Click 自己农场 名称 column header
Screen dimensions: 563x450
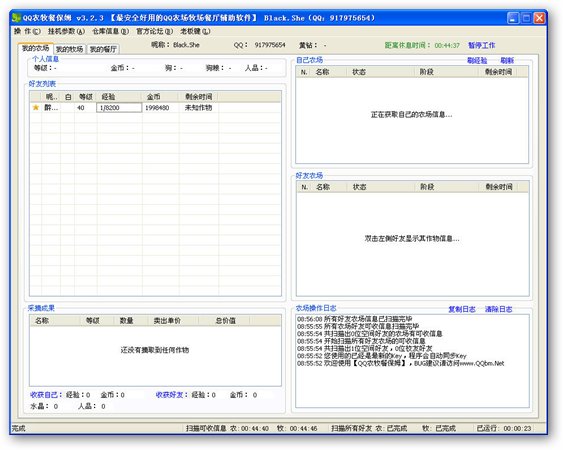[x=329, y=72]
